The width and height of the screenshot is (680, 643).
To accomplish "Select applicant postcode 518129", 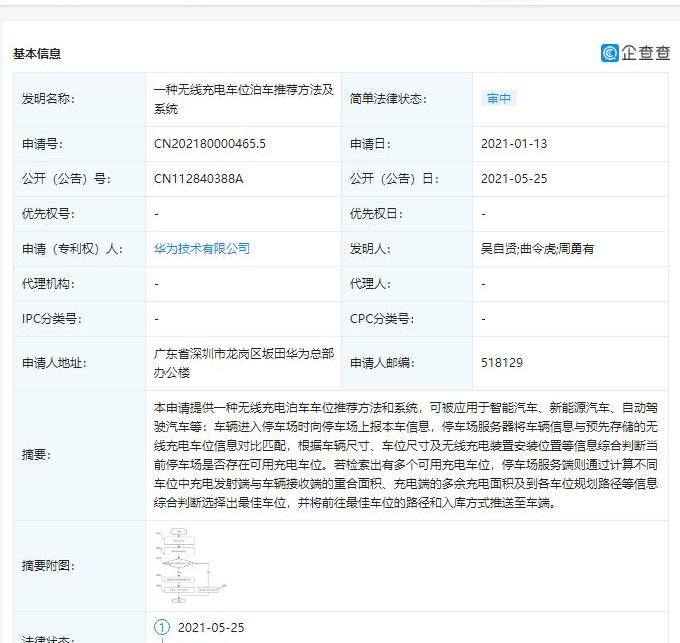I will click(502, 362).
